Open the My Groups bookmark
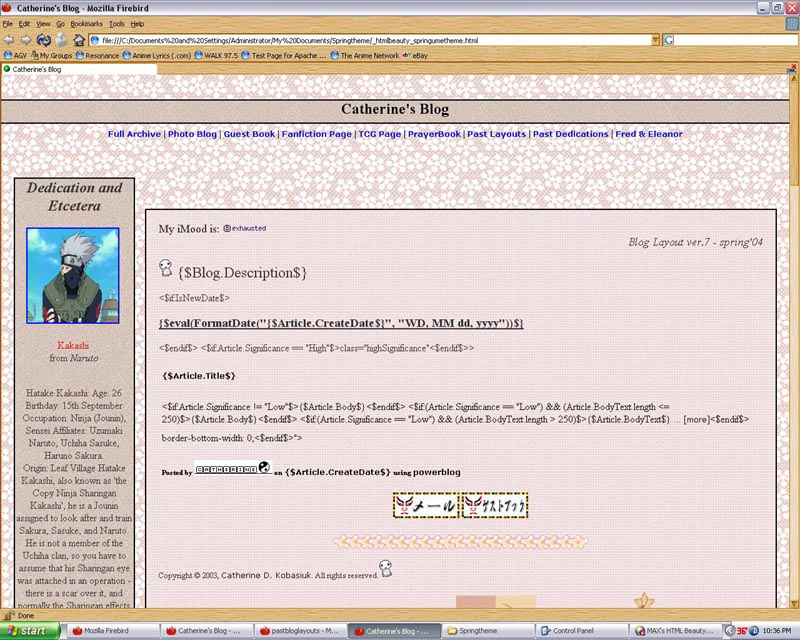 click(52, 56)
